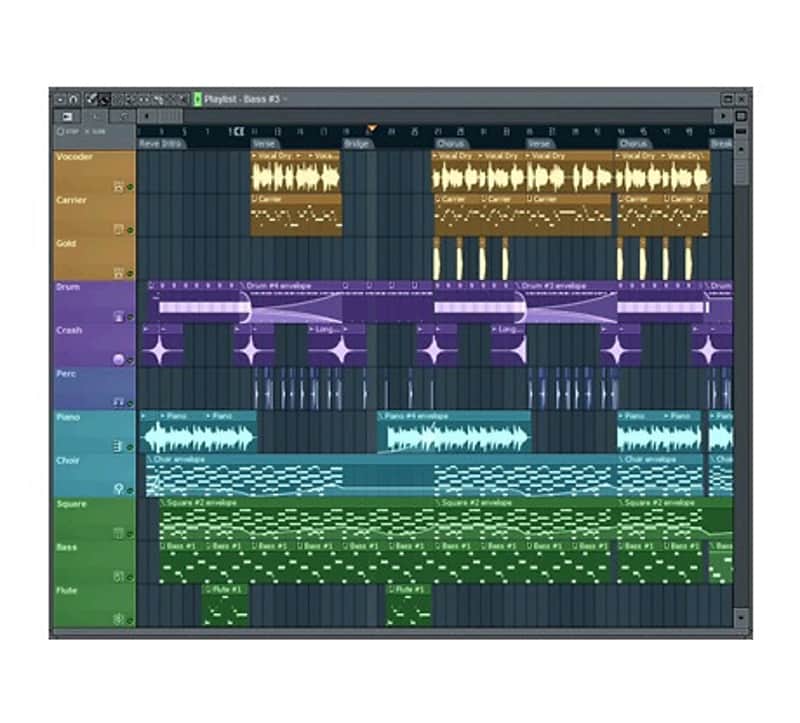This screenshot has height=723, width=800.
Task: Click the Choir track icon
Action: tap(118, 490)
